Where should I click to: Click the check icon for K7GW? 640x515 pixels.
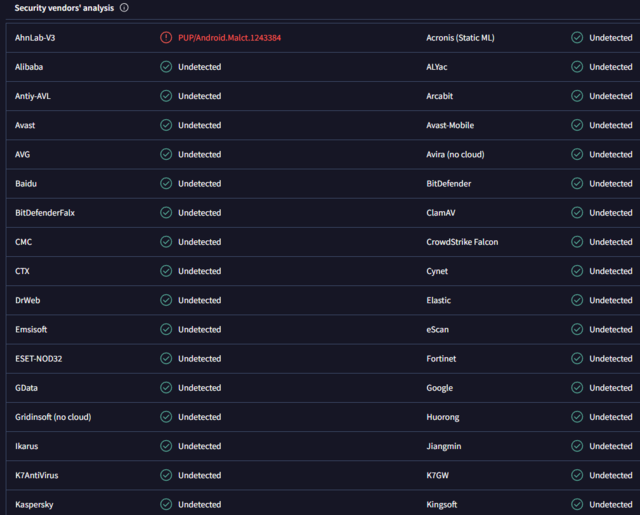577,475
